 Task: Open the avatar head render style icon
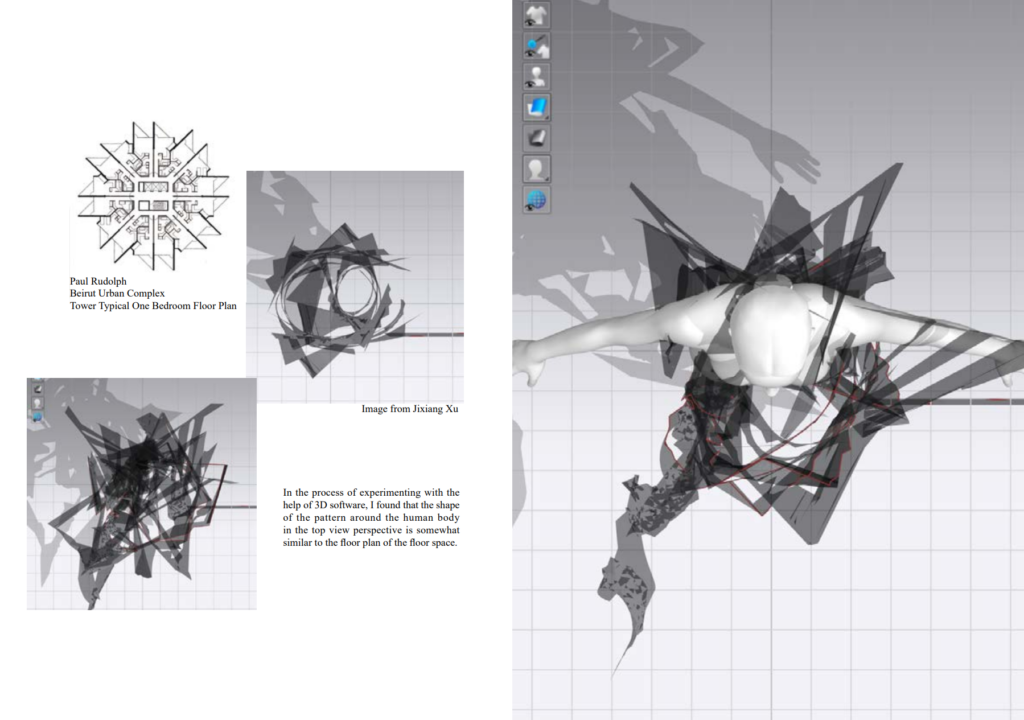tap(536, 169)
